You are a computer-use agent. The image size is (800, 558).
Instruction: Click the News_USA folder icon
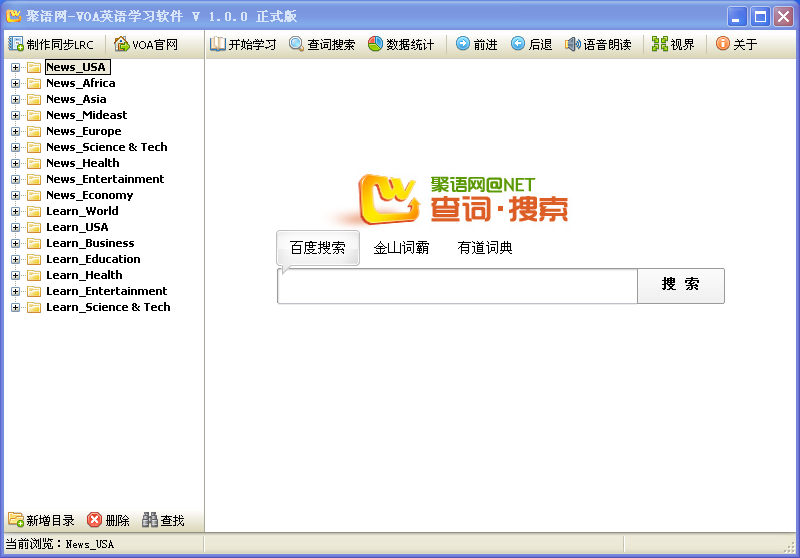tap(34, 67)
